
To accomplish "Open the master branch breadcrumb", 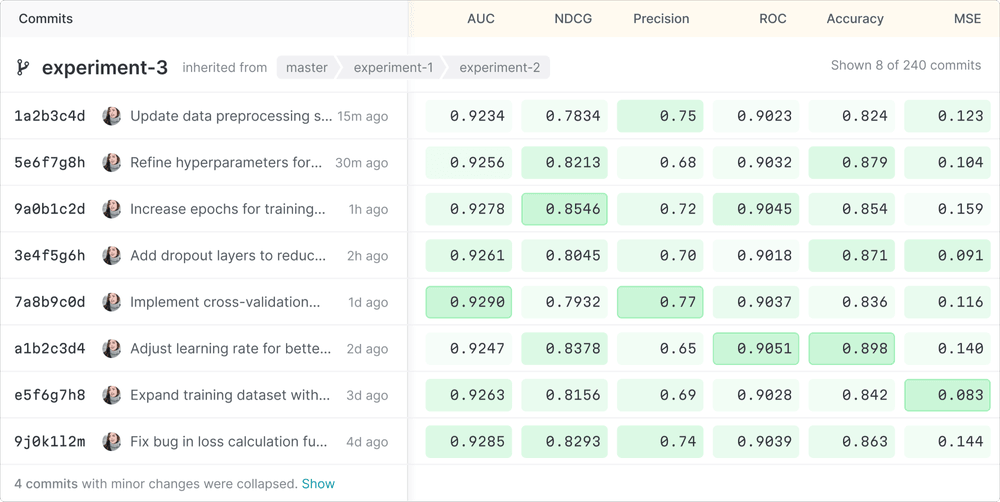I will coord(306,68).
